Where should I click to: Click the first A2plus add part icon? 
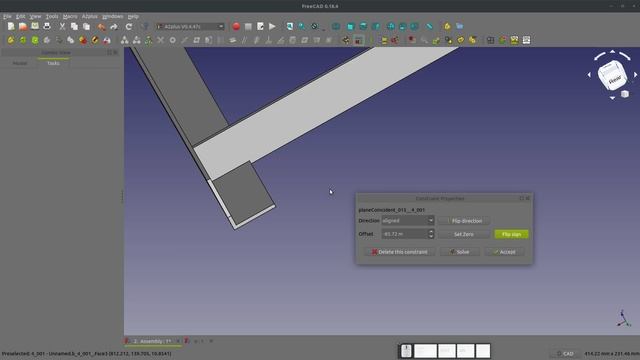click(11, 40)
